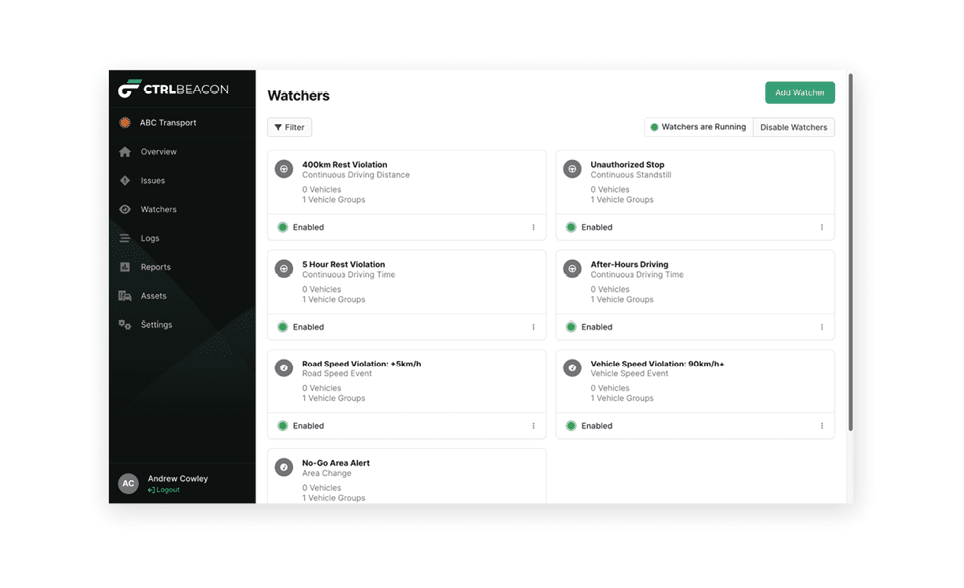The image size is (964, 588).
Task: Open options menu for 5 Hour Rest Violation
Action: tap(533, 327)
